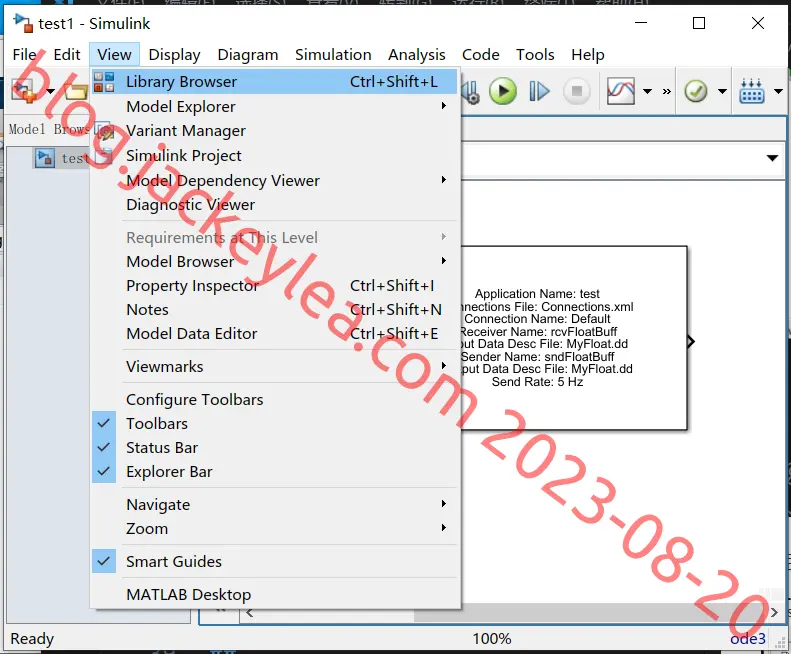Expand Zoom submenu arrow
The width and height of the screenshot is (791, 654).
(443, 528)
